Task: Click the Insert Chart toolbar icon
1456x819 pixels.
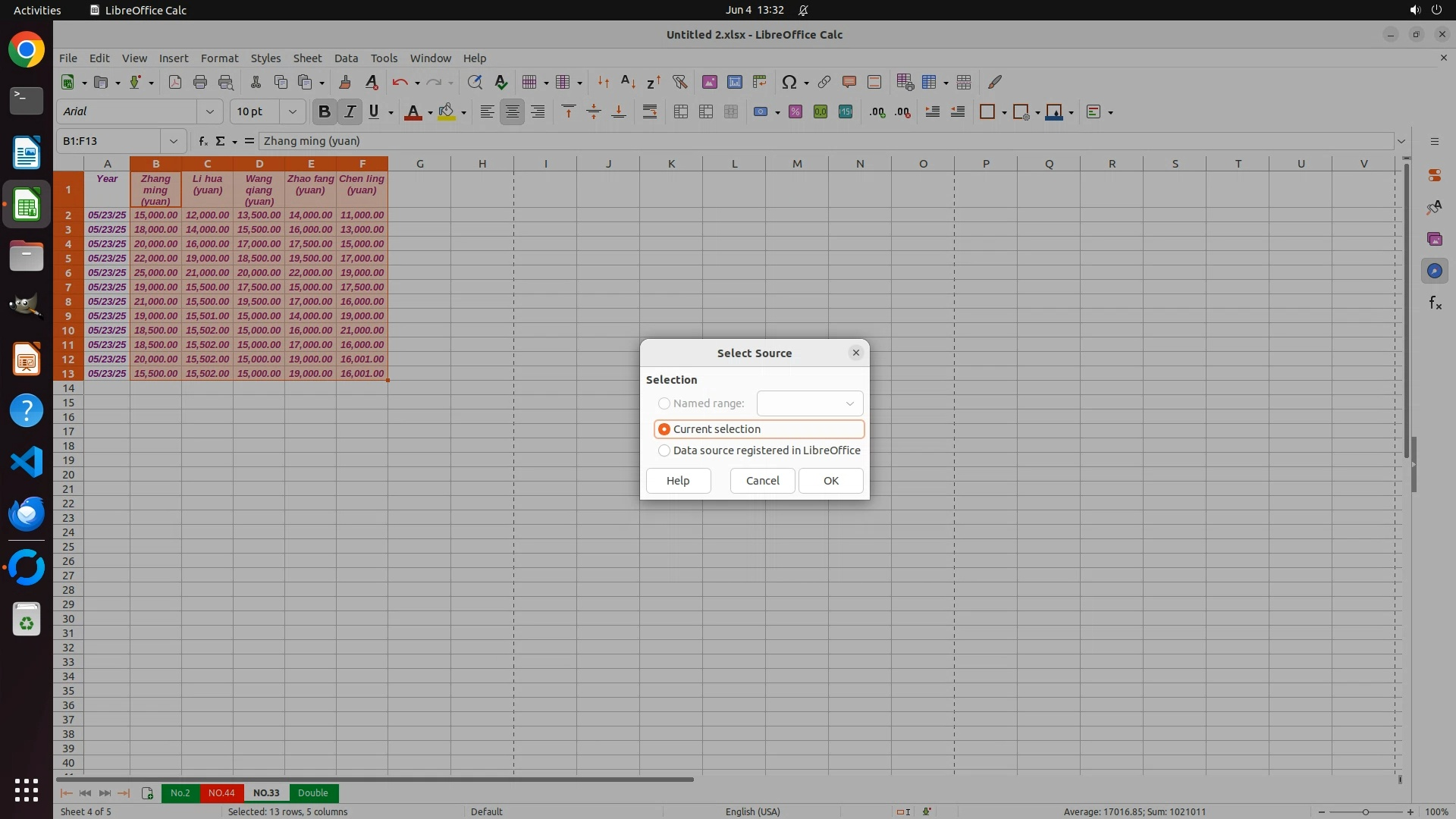Action: (734, 82)
